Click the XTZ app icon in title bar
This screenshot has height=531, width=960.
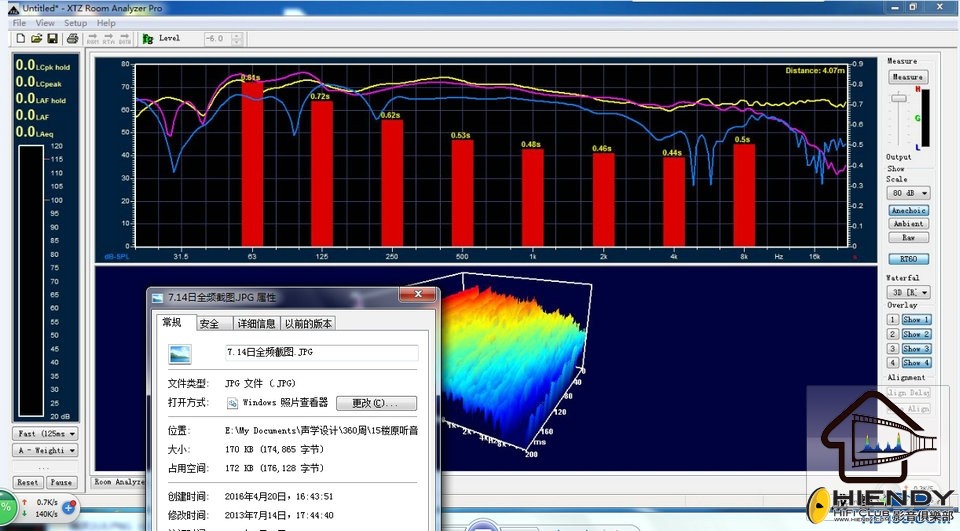pyautogui.click(x=13, y=9)
